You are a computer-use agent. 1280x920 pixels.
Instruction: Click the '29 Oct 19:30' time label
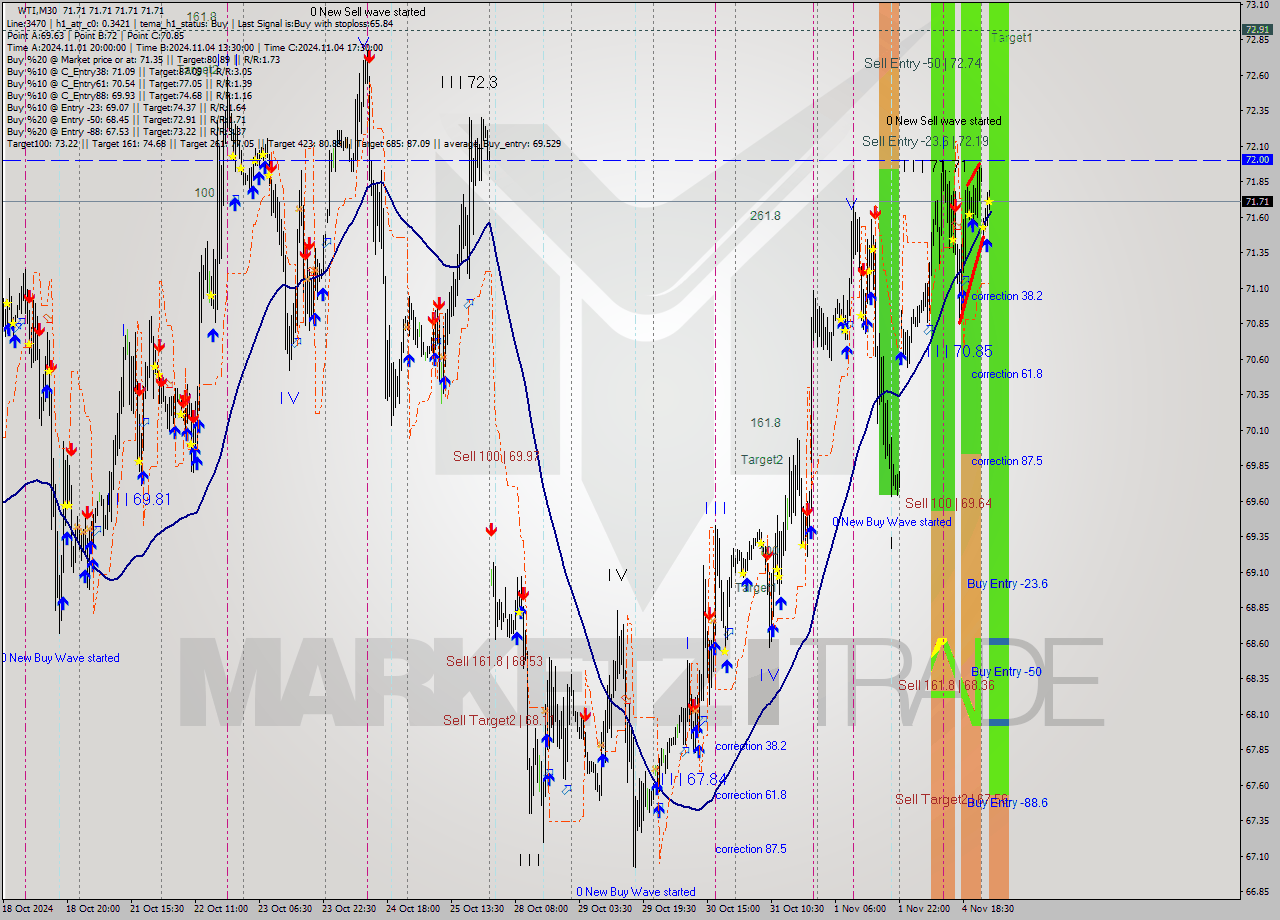[668, 909]
